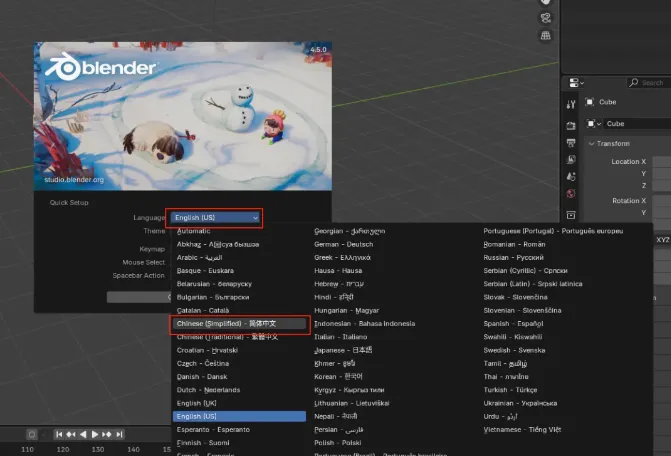
Task: Select Dutch - Nederlands entry
Action: pos(239,390)
